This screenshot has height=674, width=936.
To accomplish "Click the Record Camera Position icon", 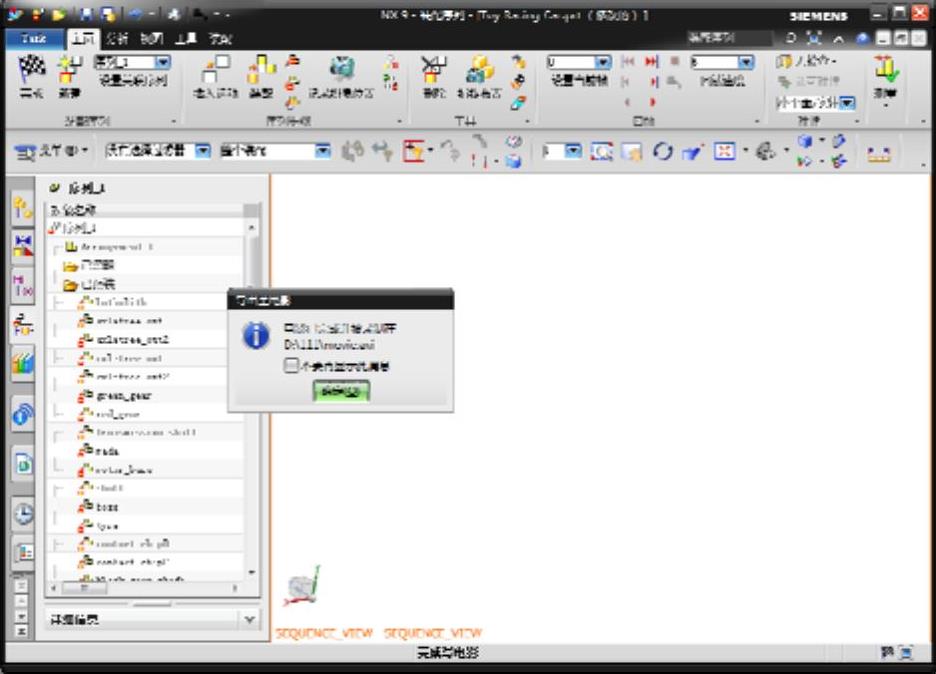I will point(344,70).
